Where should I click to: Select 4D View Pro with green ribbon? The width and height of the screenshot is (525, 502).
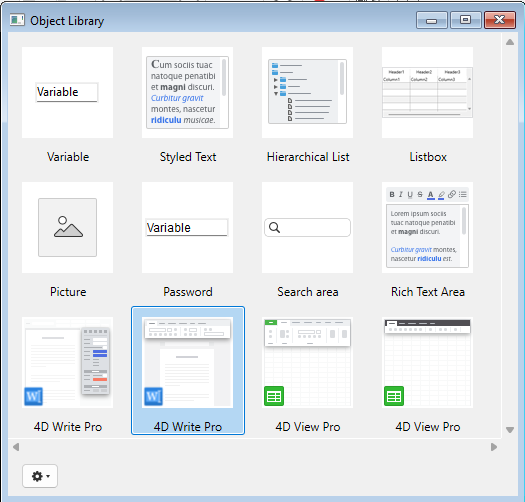[x=307, y=362]
